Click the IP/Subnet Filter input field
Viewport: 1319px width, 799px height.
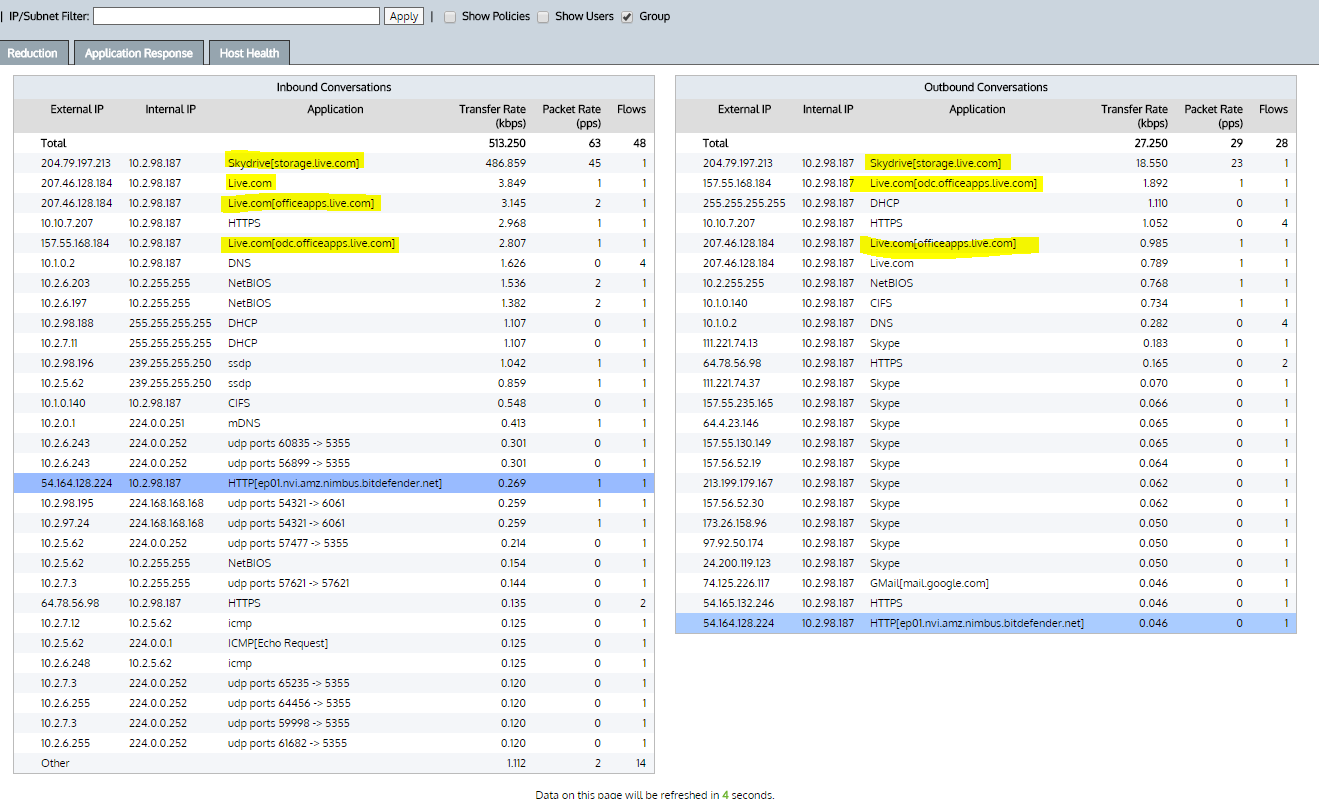click(x=236, y=16)
